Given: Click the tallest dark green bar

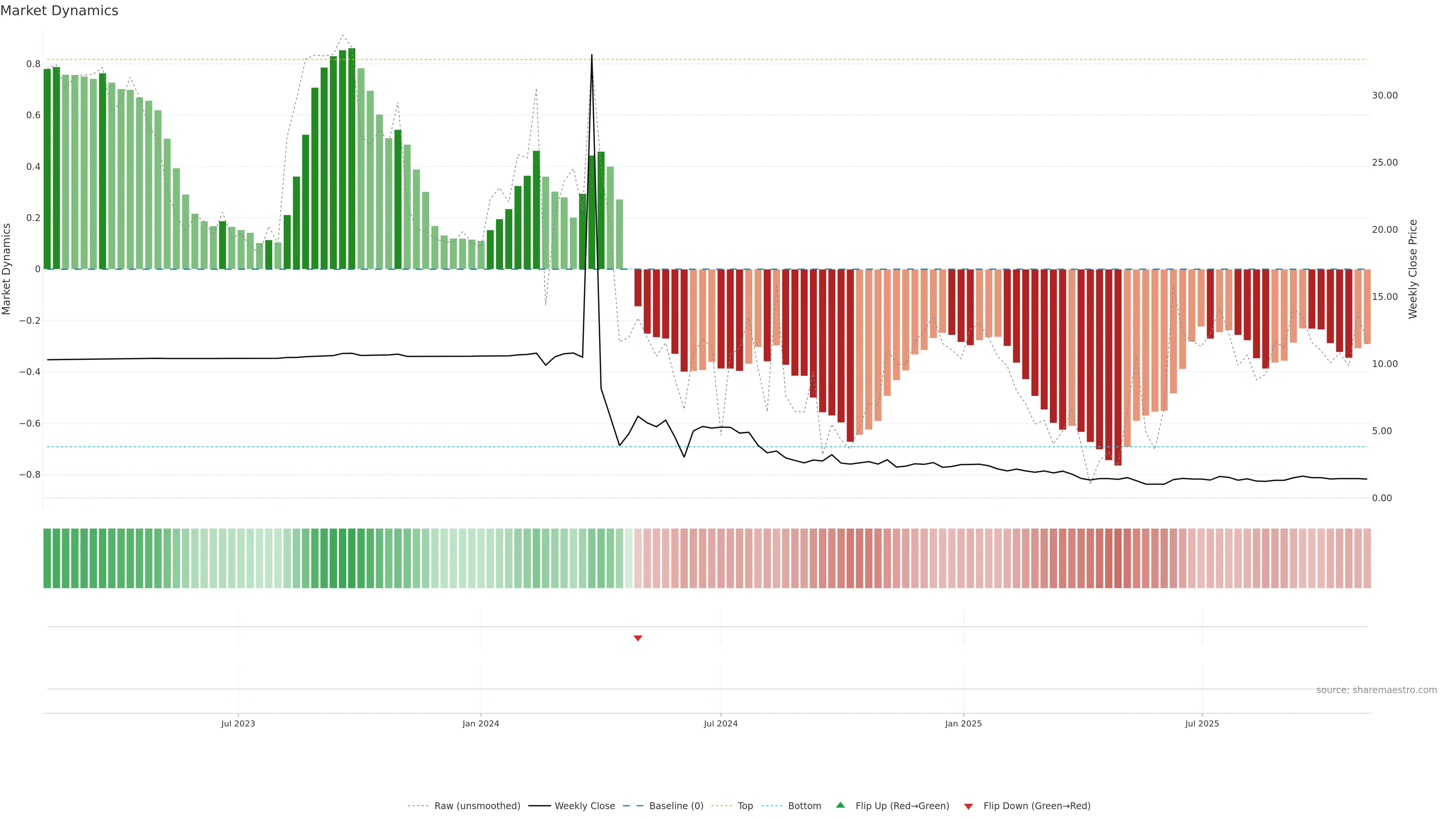Looking at the screenshot, I should 351,158.
